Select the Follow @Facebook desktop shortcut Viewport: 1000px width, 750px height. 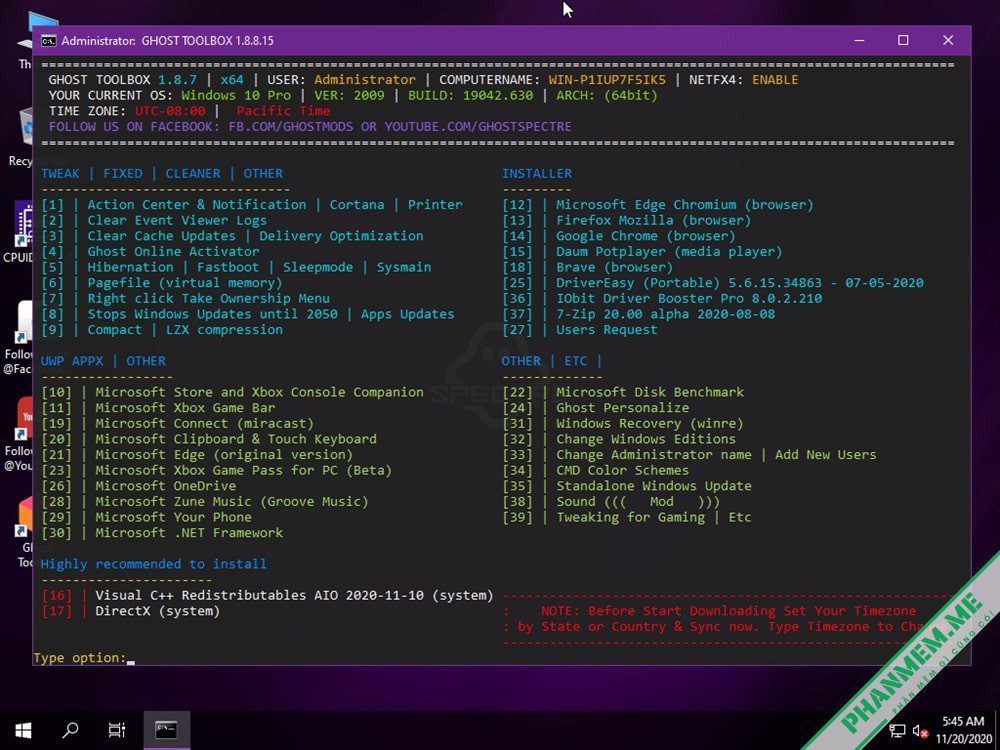pos(19,338)
